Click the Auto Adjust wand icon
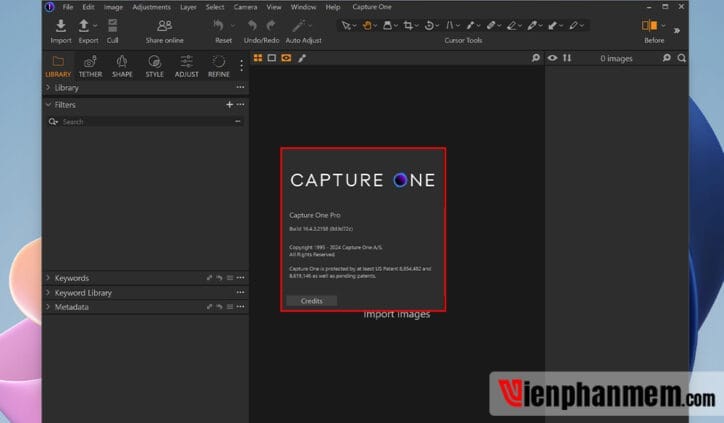Viewport: 724px width, 423px height. (298, 26)
